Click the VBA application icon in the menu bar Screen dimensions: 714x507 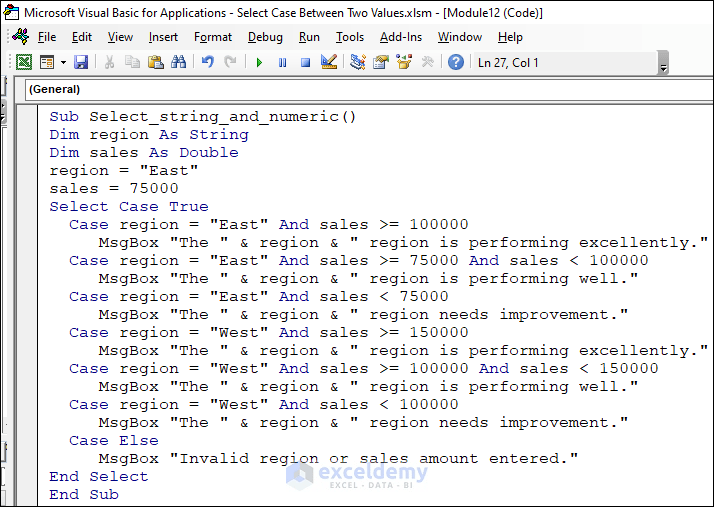20,36
